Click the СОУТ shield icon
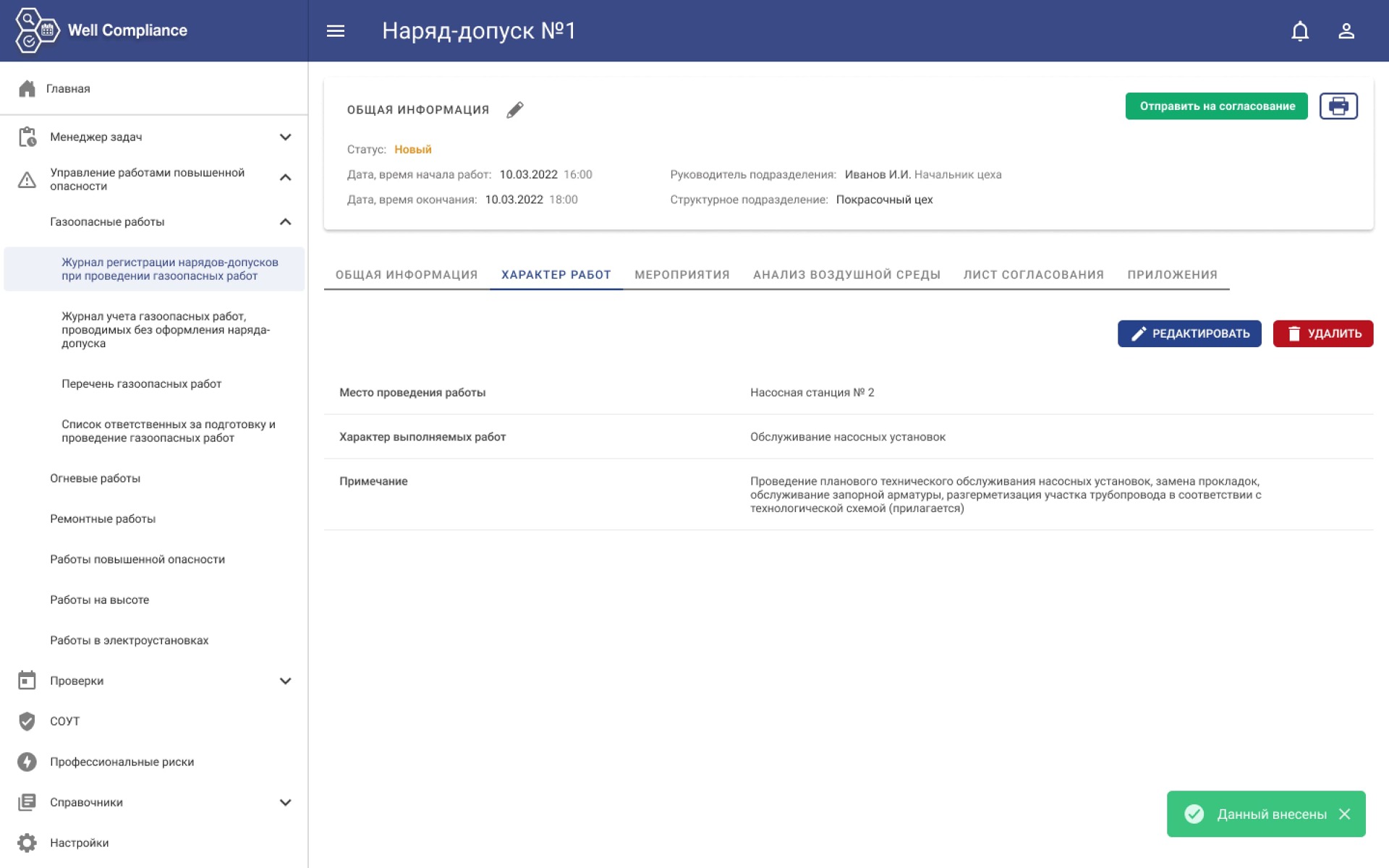 point(27,721)
